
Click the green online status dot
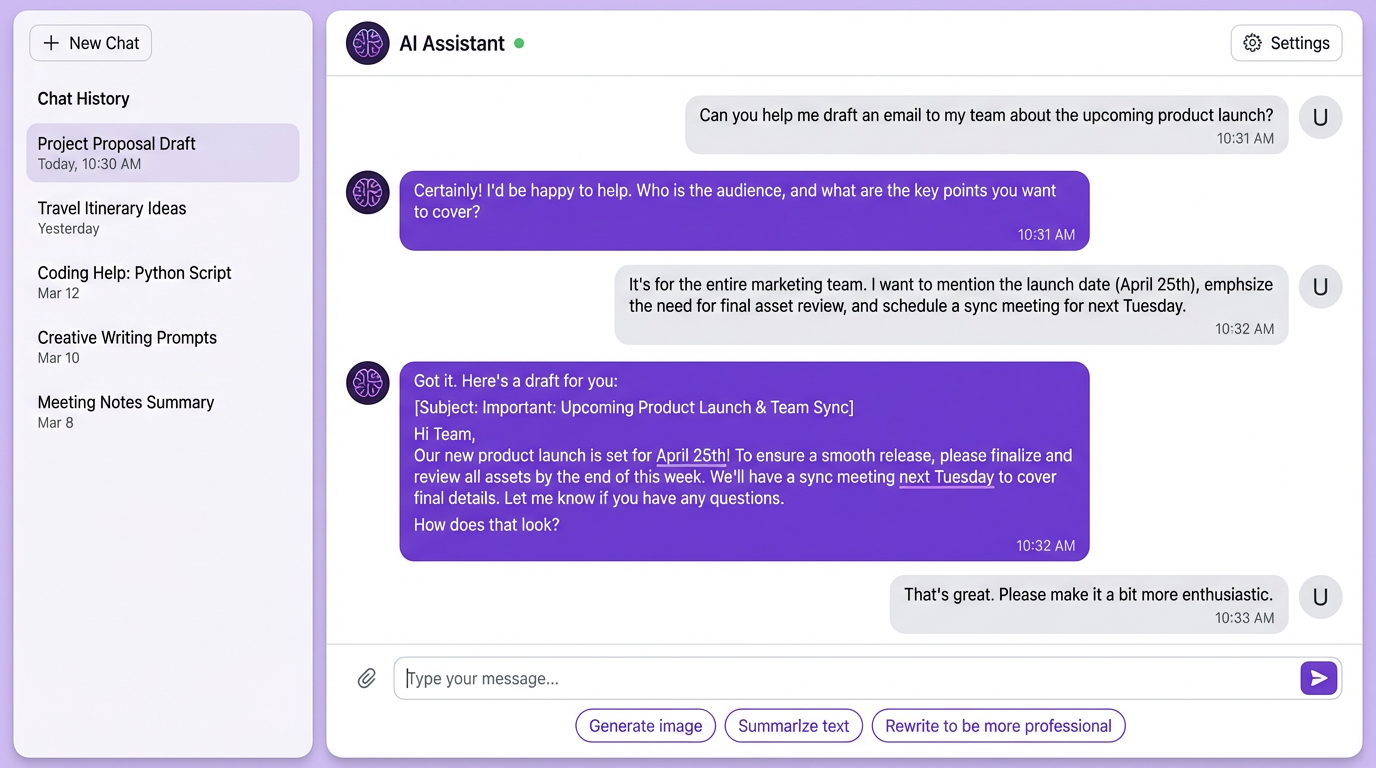coord(520,44)
